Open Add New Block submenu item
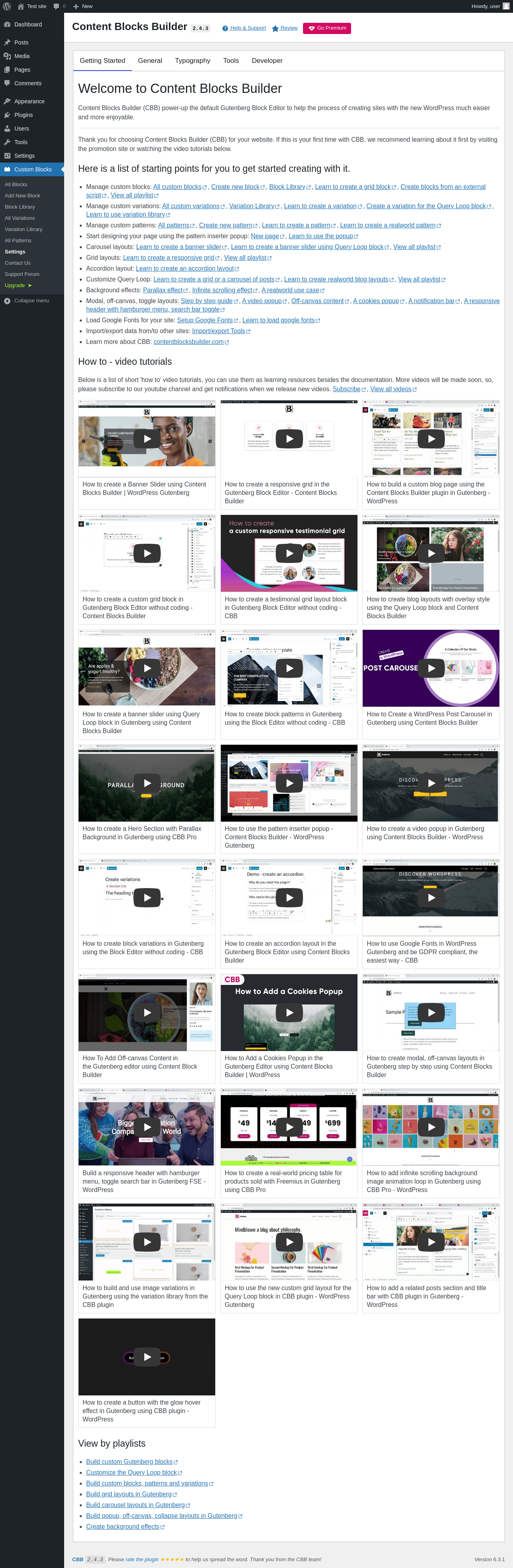The image size is (513, 1568). pyautogui.click(x=22, y=196)
